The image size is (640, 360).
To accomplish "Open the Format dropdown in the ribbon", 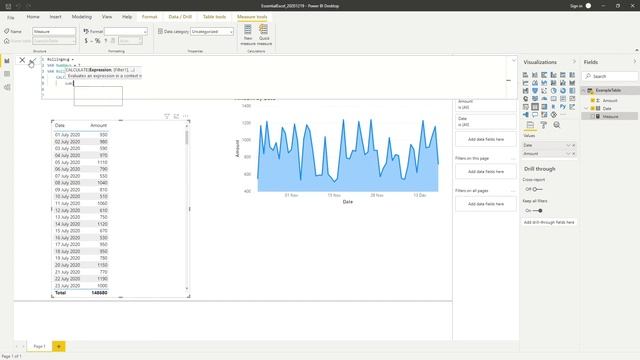I will [126, 31].
